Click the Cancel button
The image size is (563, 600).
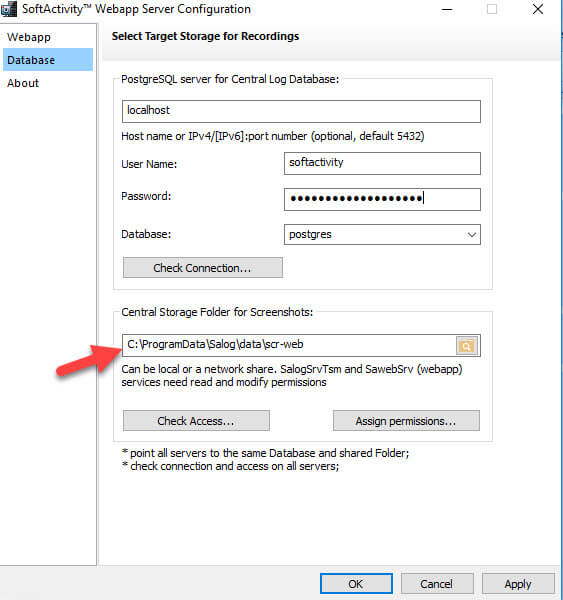click(x=437, y=584)
